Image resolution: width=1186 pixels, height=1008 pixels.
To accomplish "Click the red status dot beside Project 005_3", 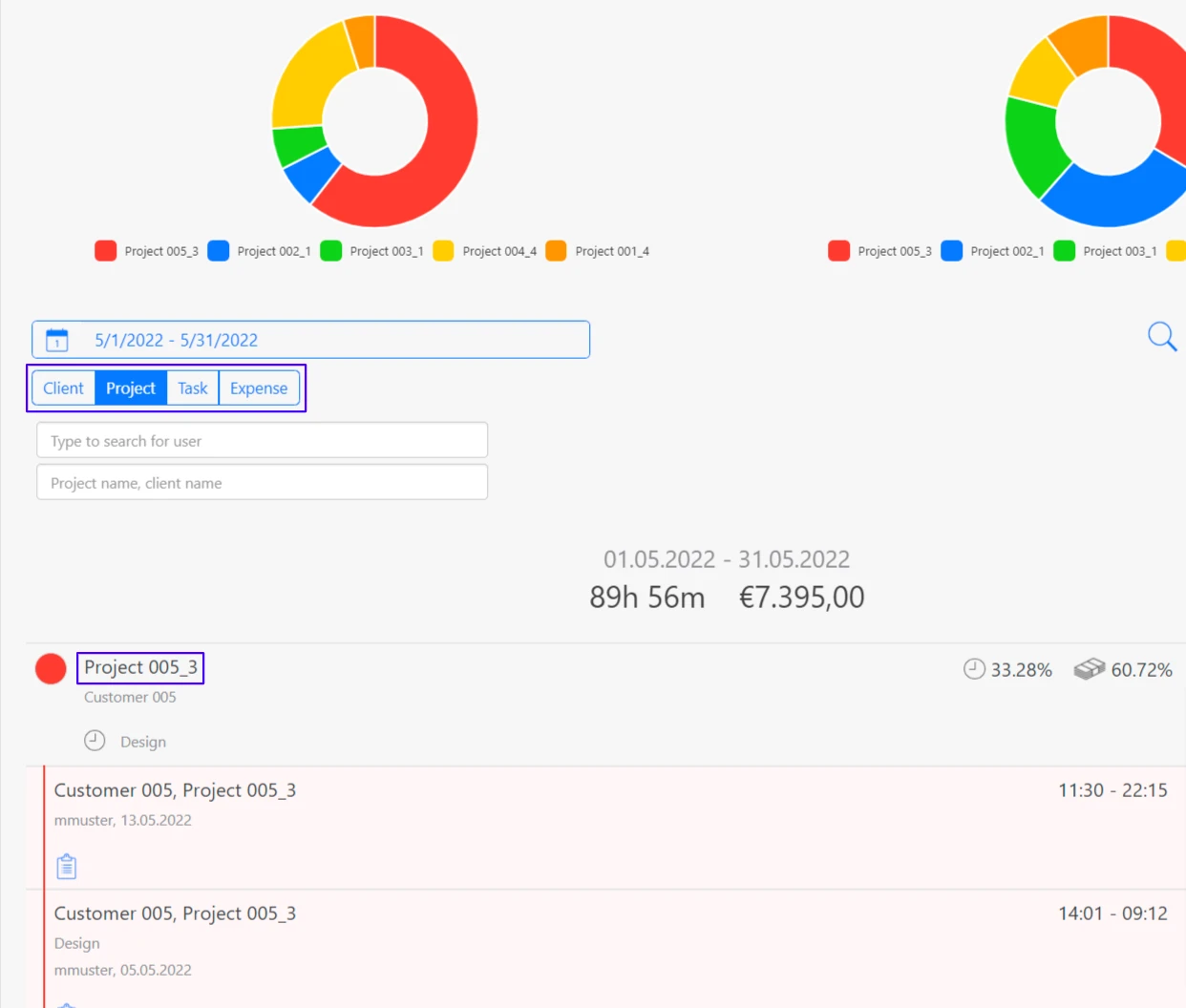I will (x=51, y=668).
